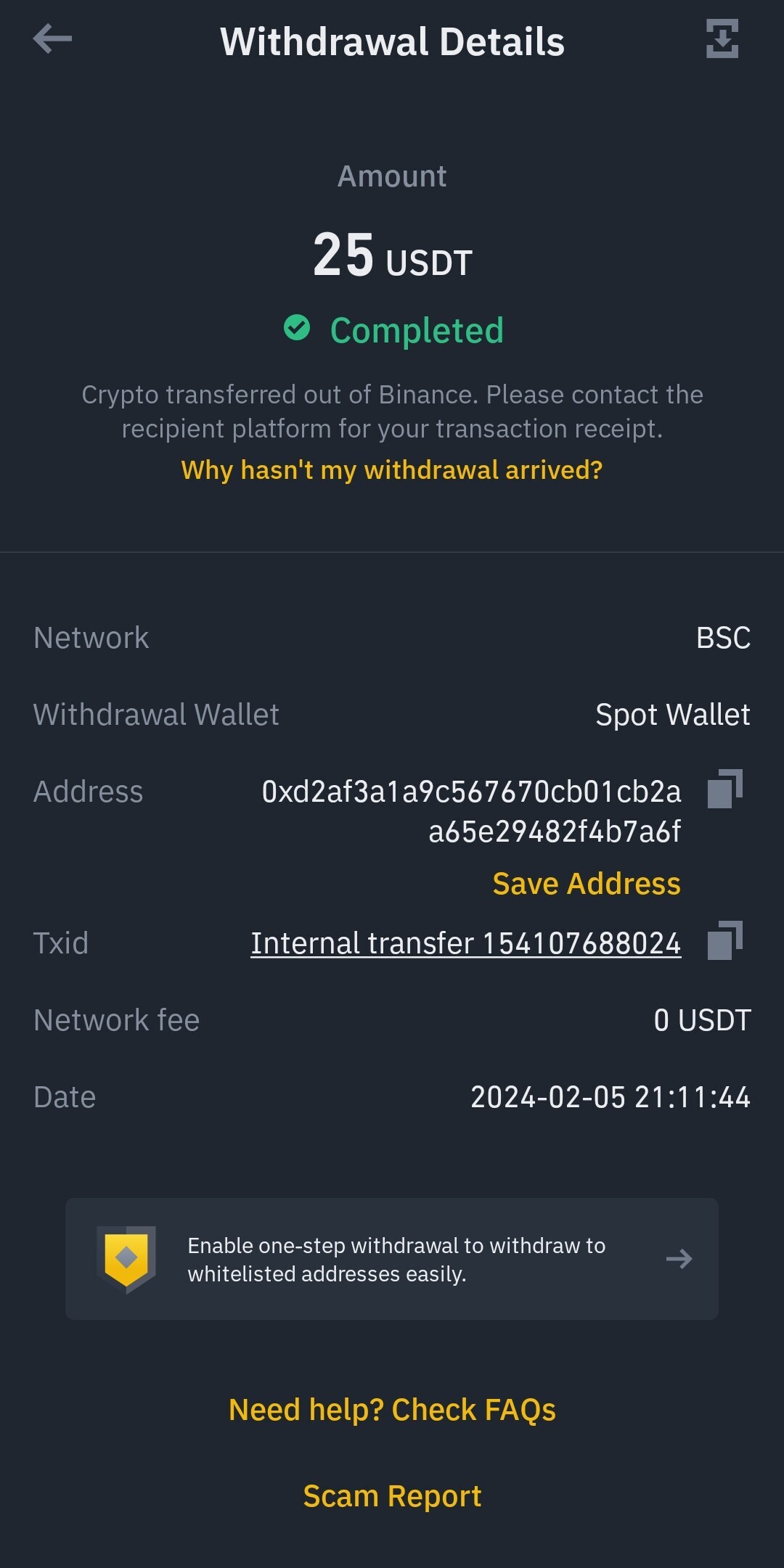Tap the Withdrawal Details title
The height and width of the screenshot is (1568, 784).
coord(392,41)
